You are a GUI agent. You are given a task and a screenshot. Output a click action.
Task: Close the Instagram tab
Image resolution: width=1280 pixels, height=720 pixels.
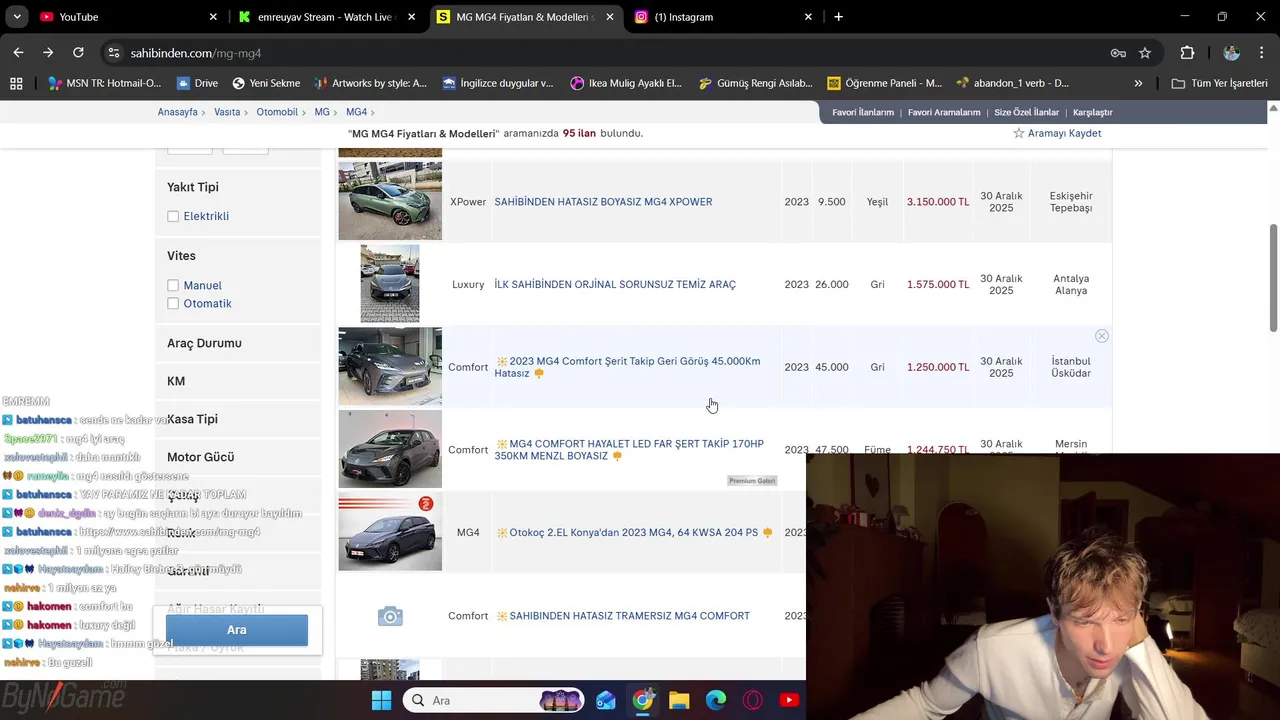click(x=809, y=17)
